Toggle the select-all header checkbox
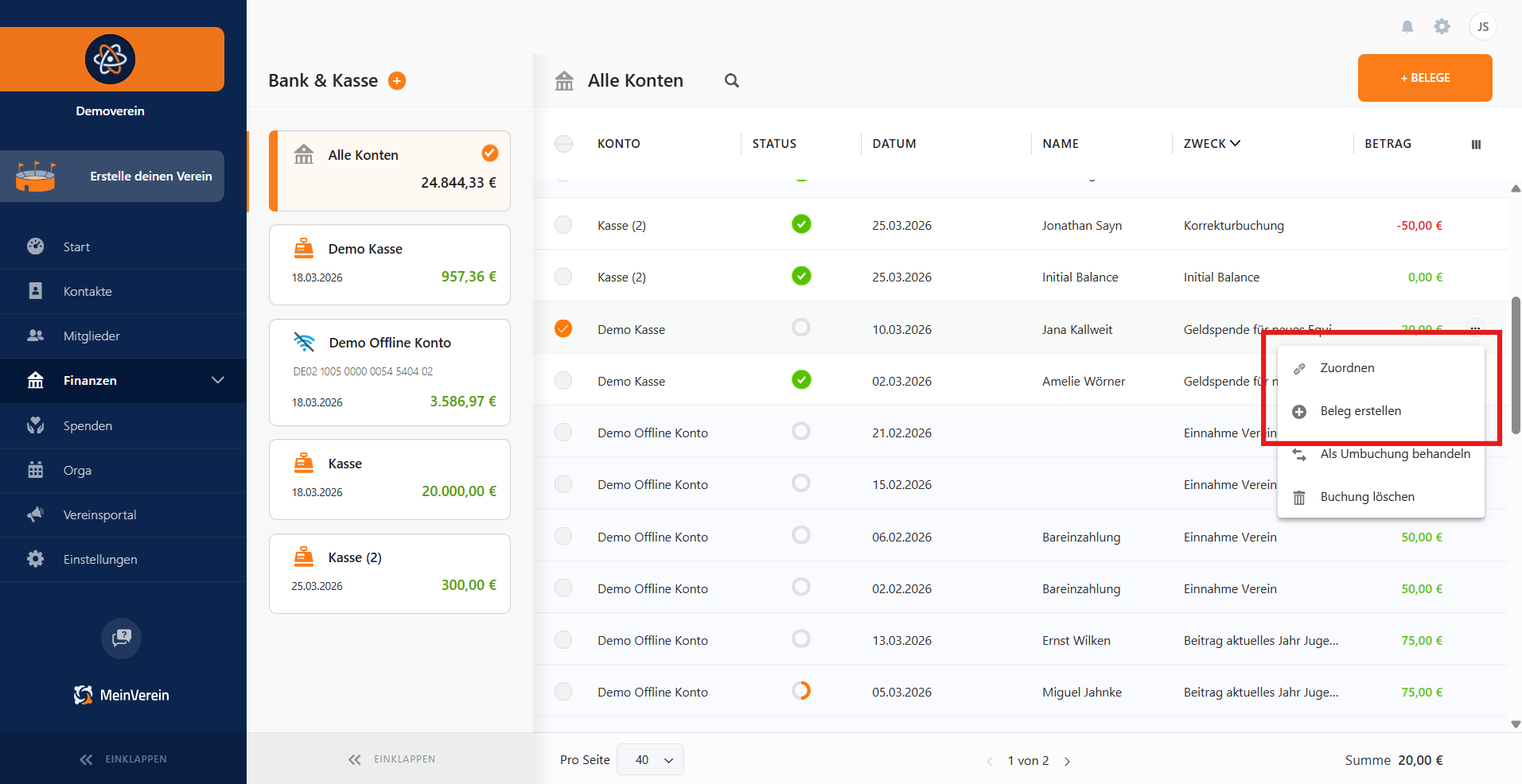Viewport: 1522px width, 784px height. [x=563, y=144]
